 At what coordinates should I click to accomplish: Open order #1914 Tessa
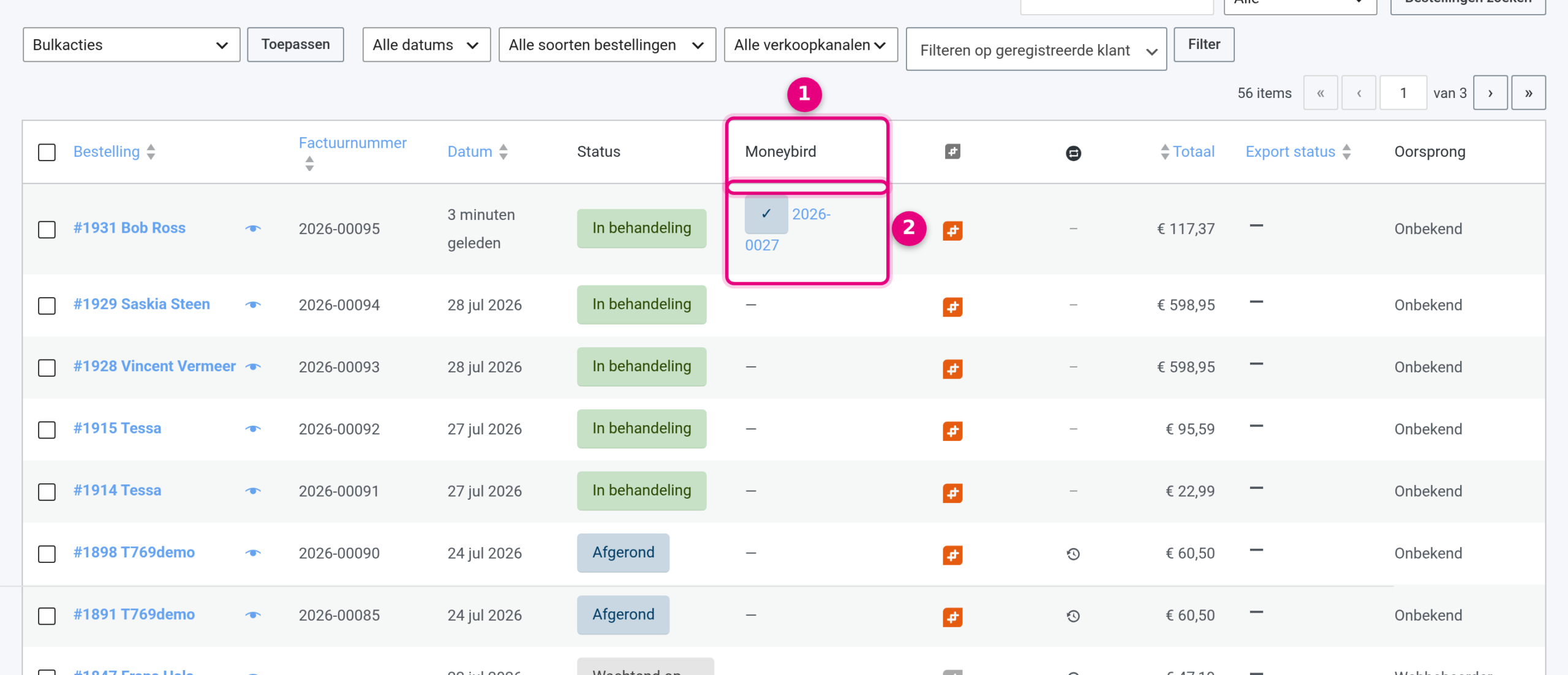[x=117, y=491]
